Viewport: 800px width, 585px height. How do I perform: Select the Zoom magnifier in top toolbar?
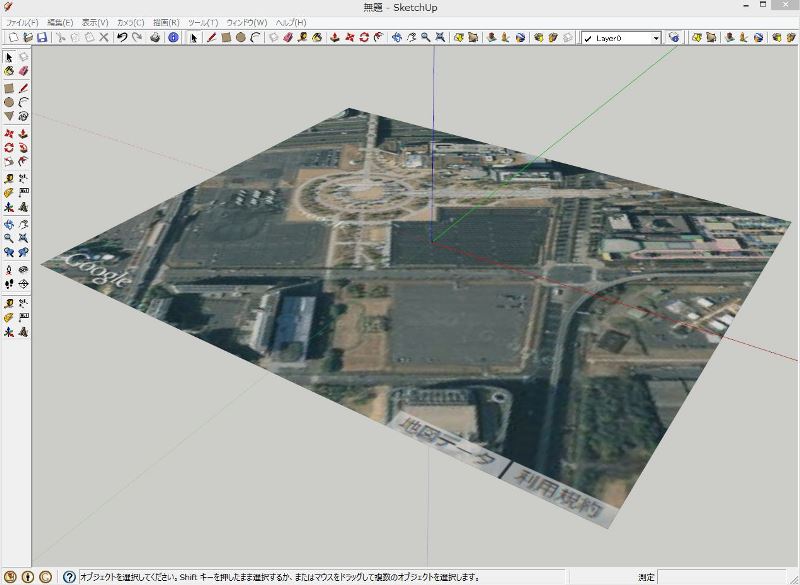point(426,38)
